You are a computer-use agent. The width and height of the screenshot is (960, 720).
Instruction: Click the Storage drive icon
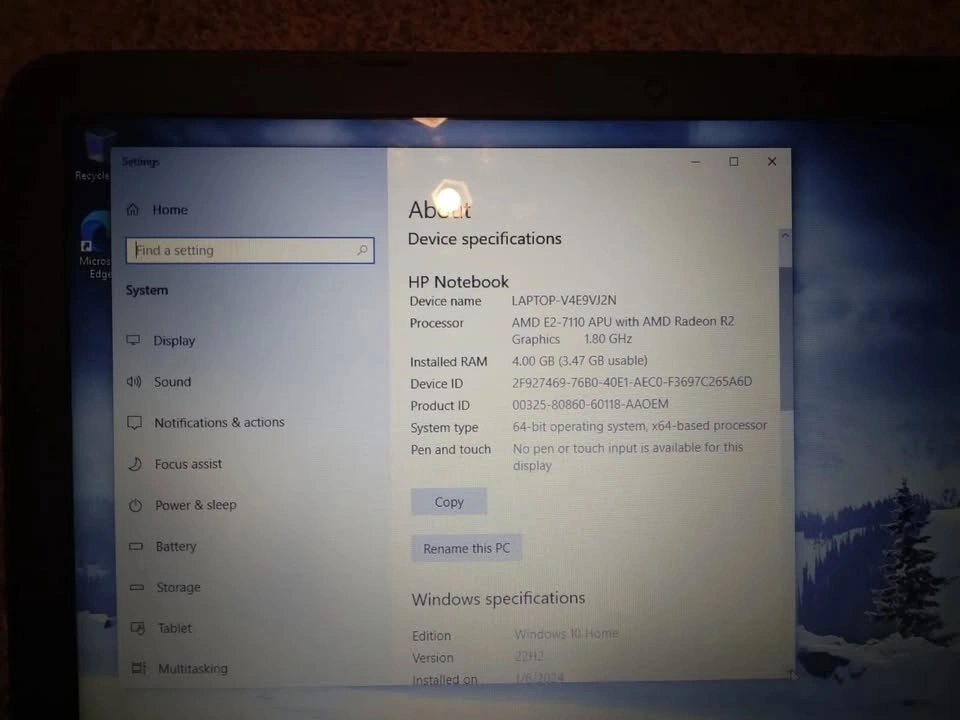[x=137, y=588]
